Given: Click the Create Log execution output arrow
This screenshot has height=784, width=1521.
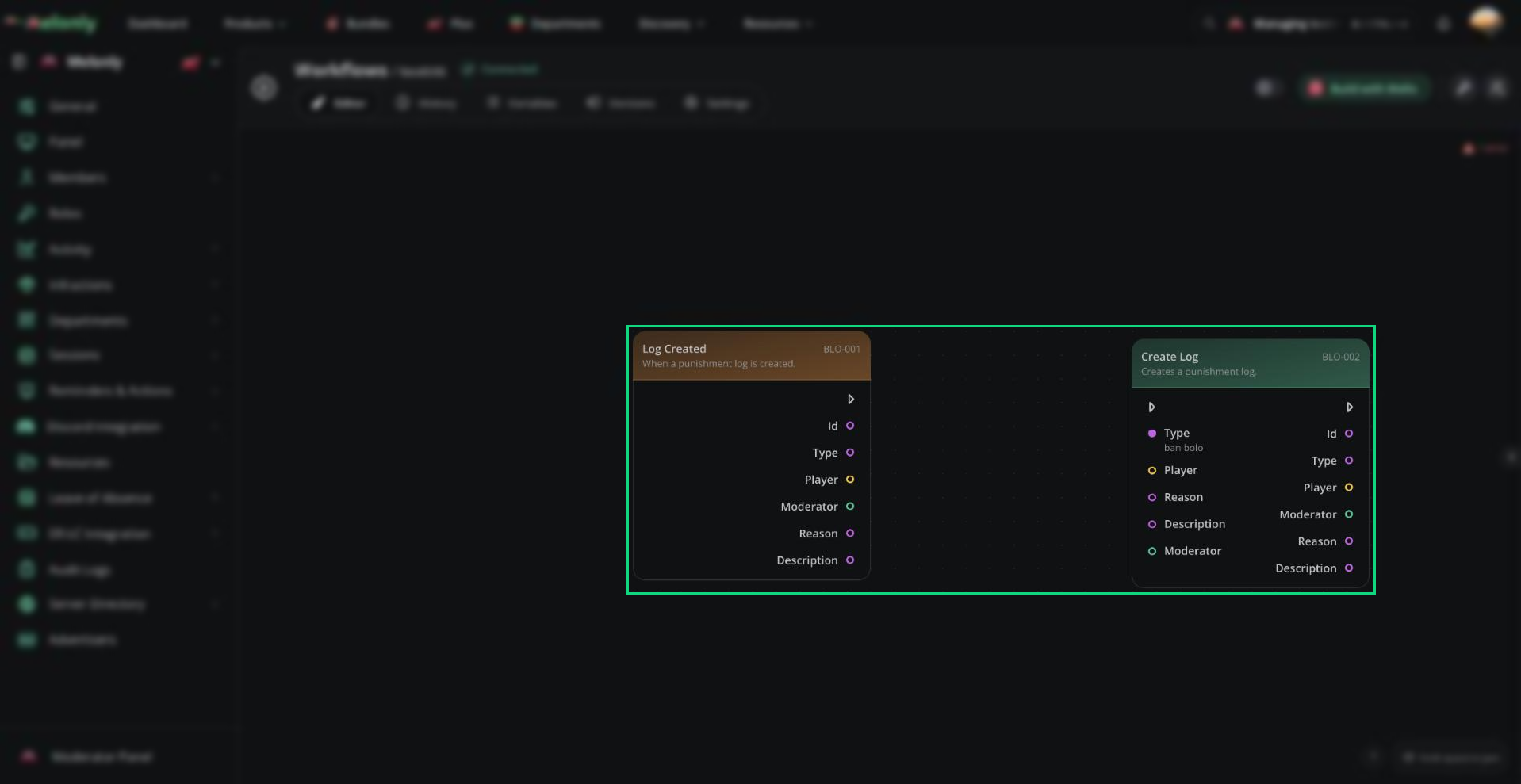Looking at the screenshot, I should click(x=1349, y=407).
